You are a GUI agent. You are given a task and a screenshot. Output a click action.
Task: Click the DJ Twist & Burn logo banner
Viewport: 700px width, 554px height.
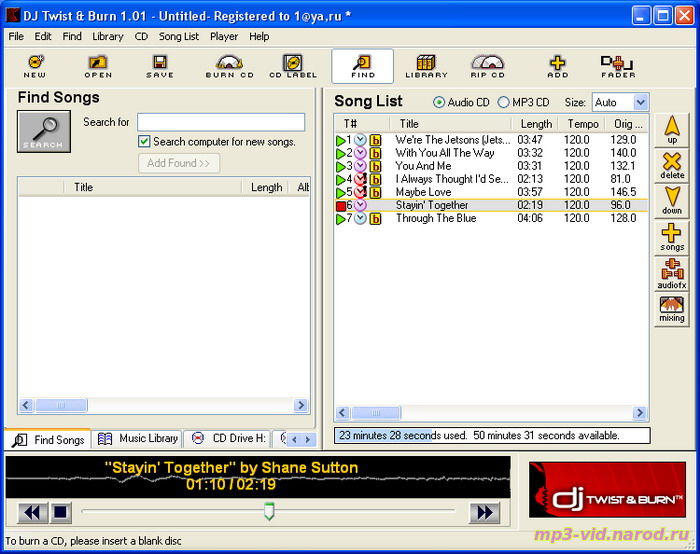607,490
